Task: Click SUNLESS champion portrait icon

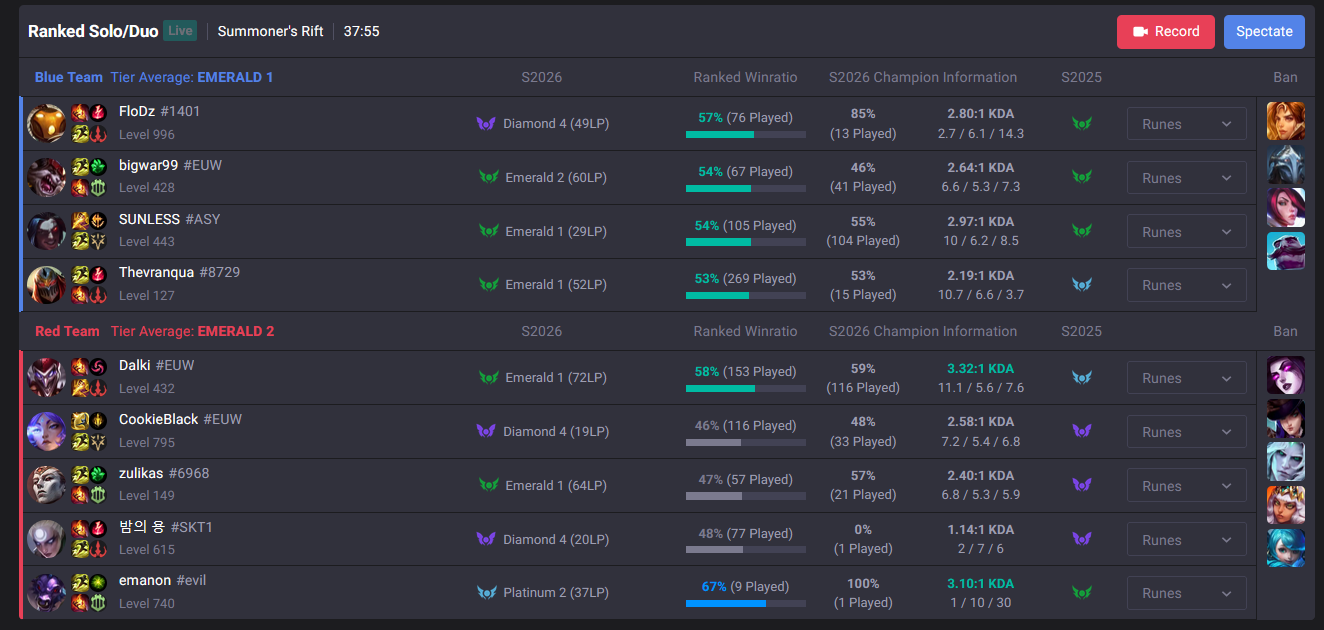Action: point(46,232)
